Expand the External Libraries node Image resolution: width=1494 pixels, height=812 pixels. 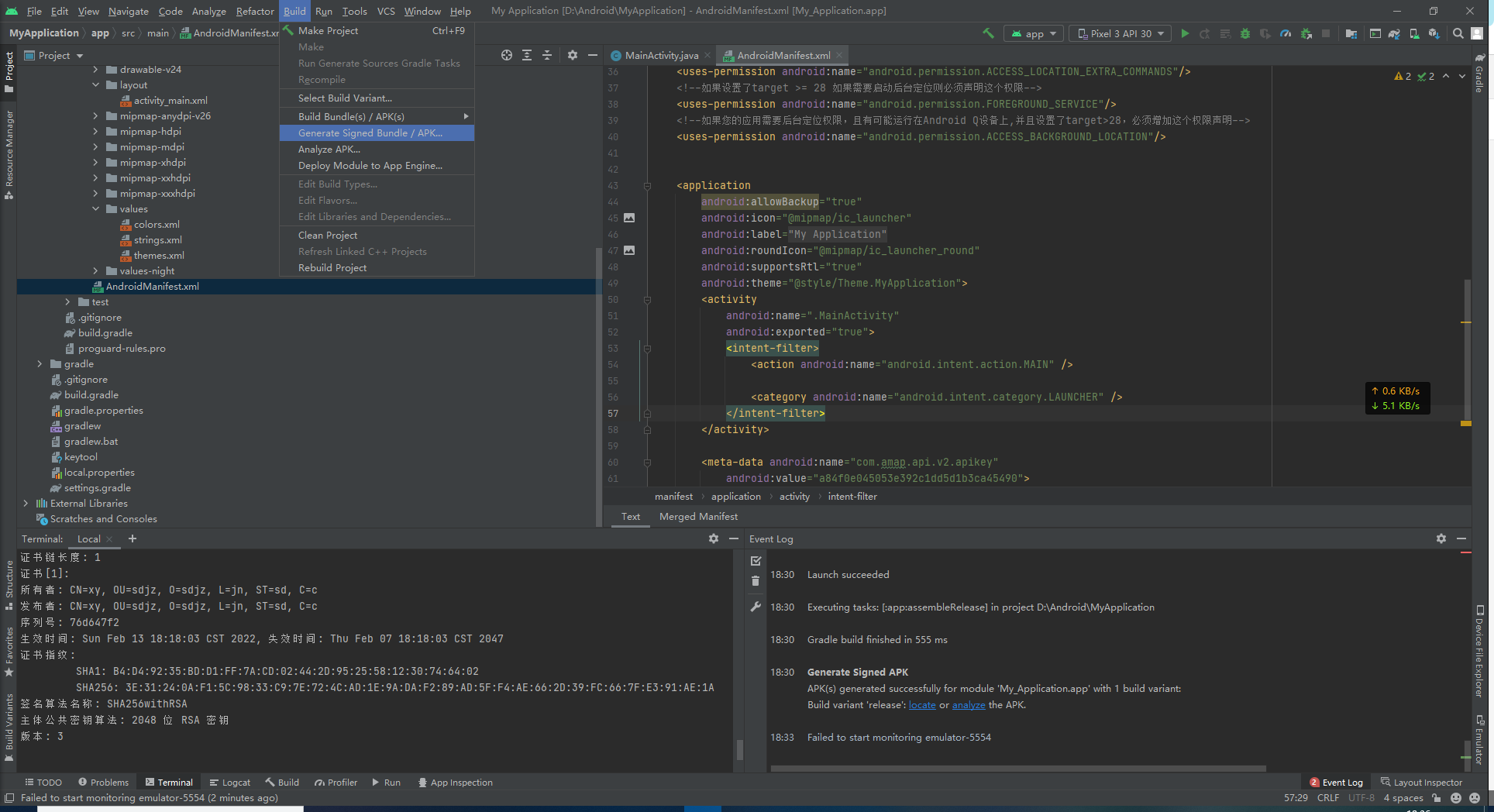26,503
